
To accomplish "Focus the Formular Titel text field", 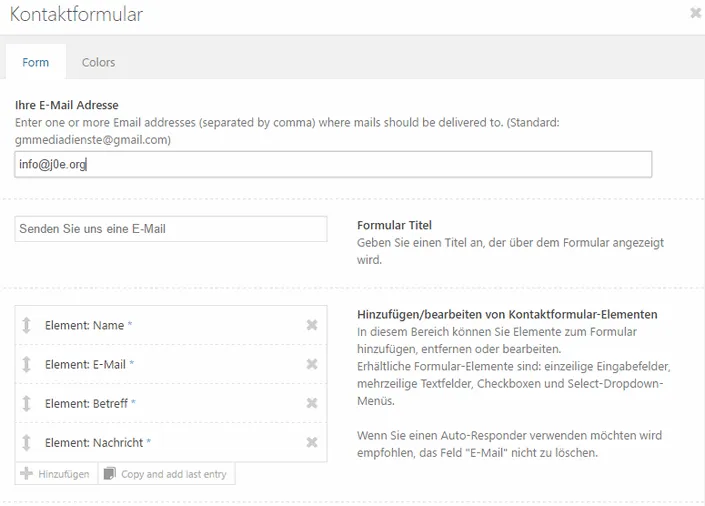I will click(171, 228).
